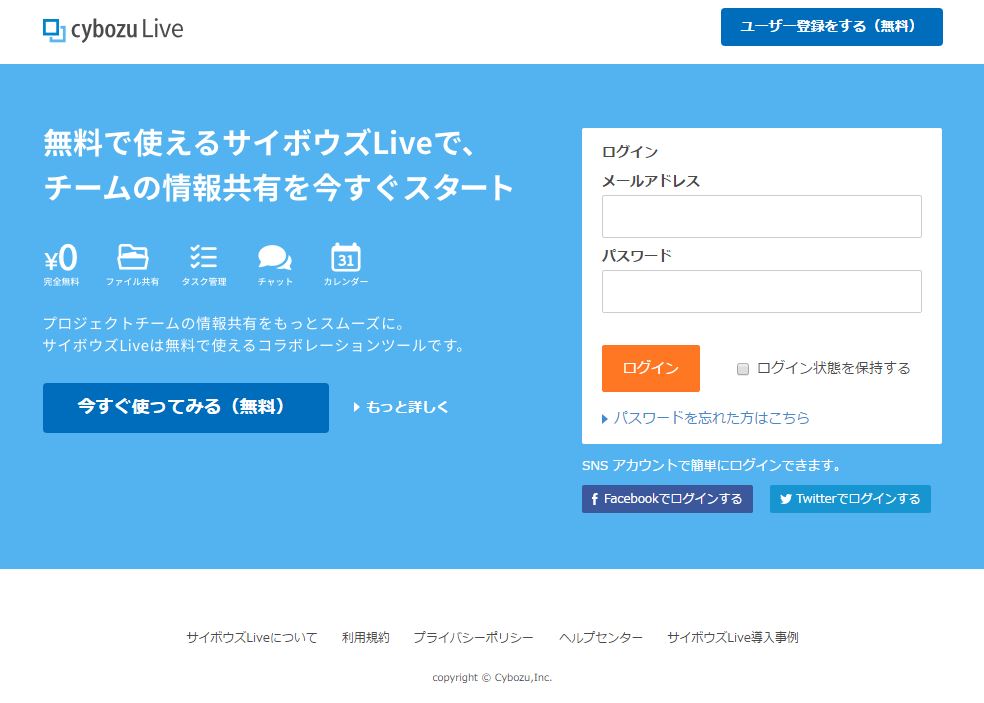The height and width of the screenshot is (703, 984).
Task: Click the チャット speech bubble icon
Action: click(273, 258)
